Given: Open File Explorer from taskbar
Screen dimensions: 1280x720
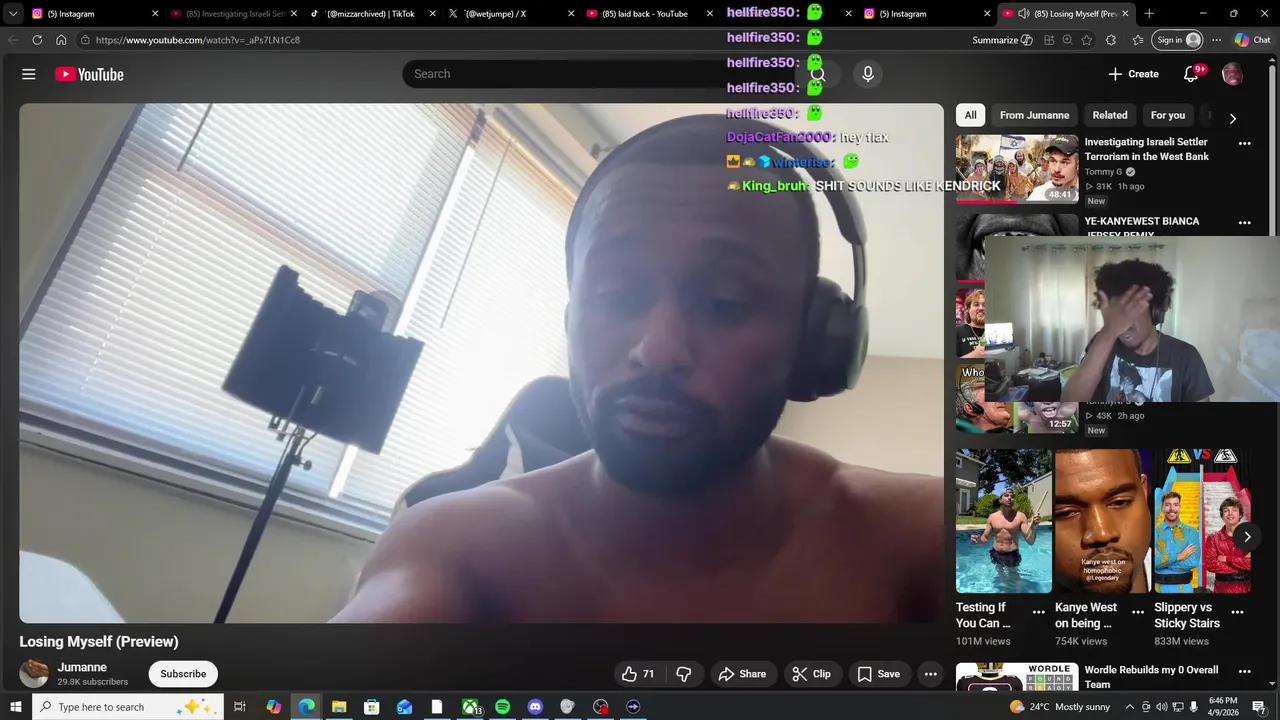Looking at the screenshot, I should click(x=339, y=707).
